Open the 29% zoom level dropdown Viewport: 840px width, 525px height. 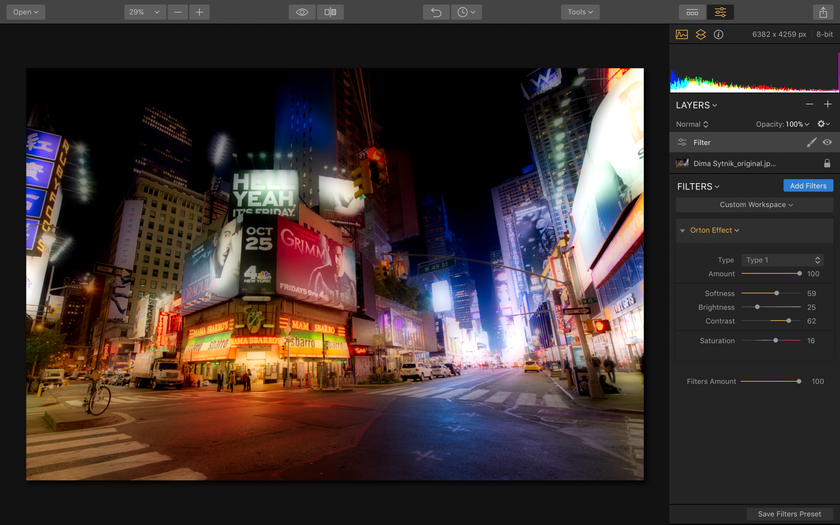pos(145,12)
